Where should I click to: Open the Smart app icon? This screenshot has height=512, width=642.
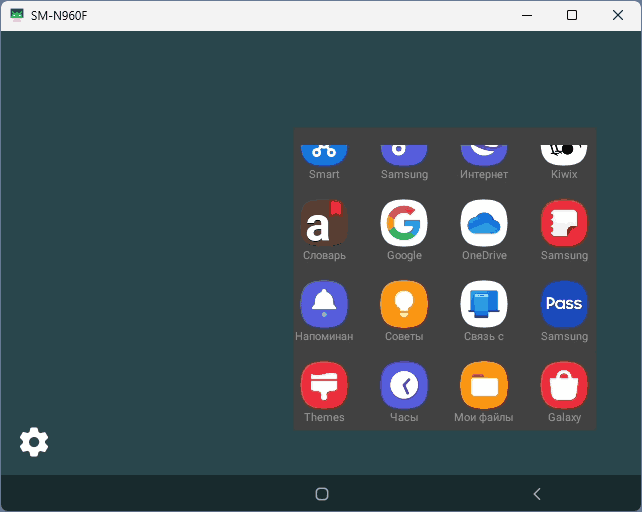pyautogui.click(x=324, y=155)
